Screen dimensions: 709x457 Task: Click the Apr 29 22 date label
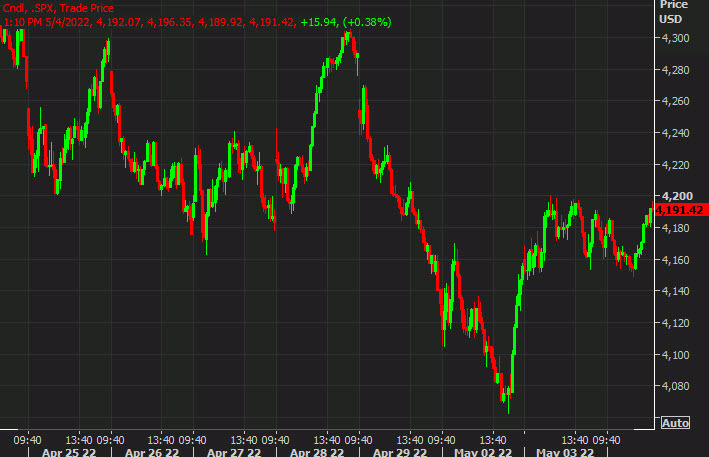[400, 452]
